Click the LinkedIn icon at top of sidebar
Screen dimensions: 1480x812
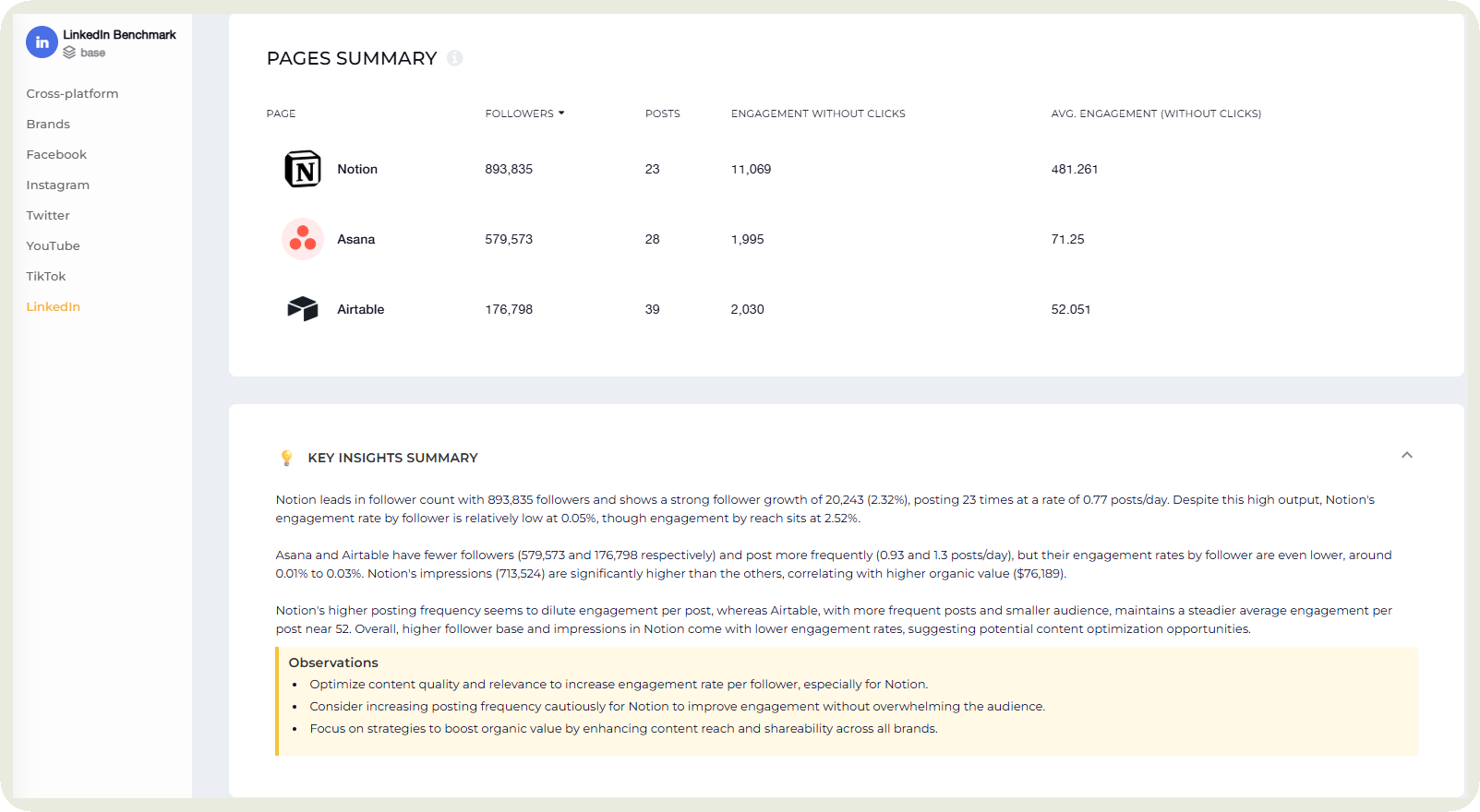pyautogui.click(x=42, y=42)
